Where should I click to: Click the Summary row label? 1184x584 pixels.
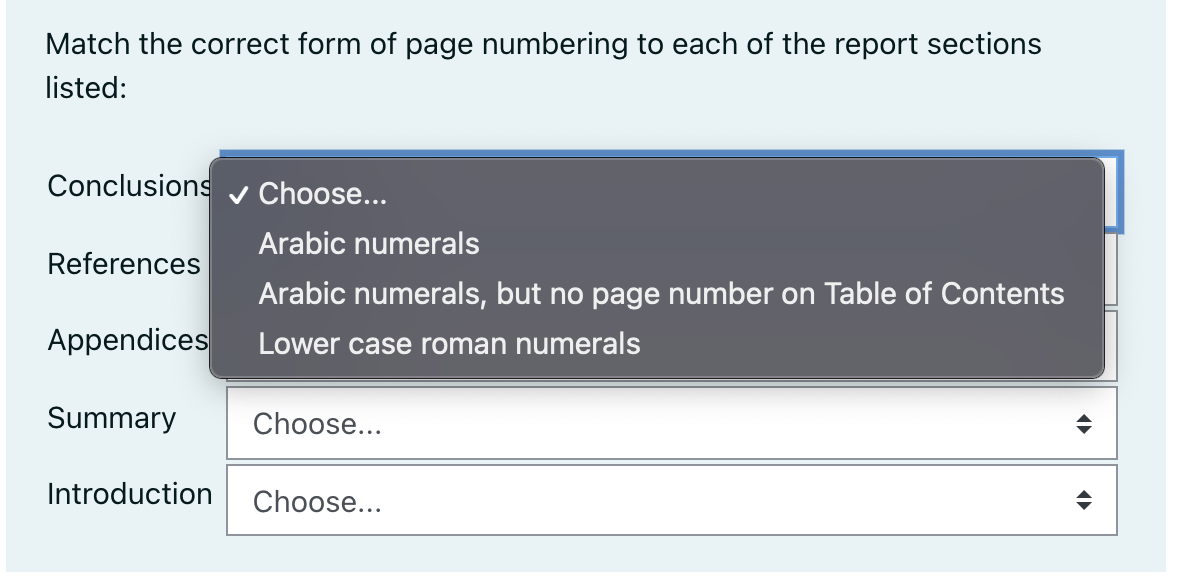(112, 418)
